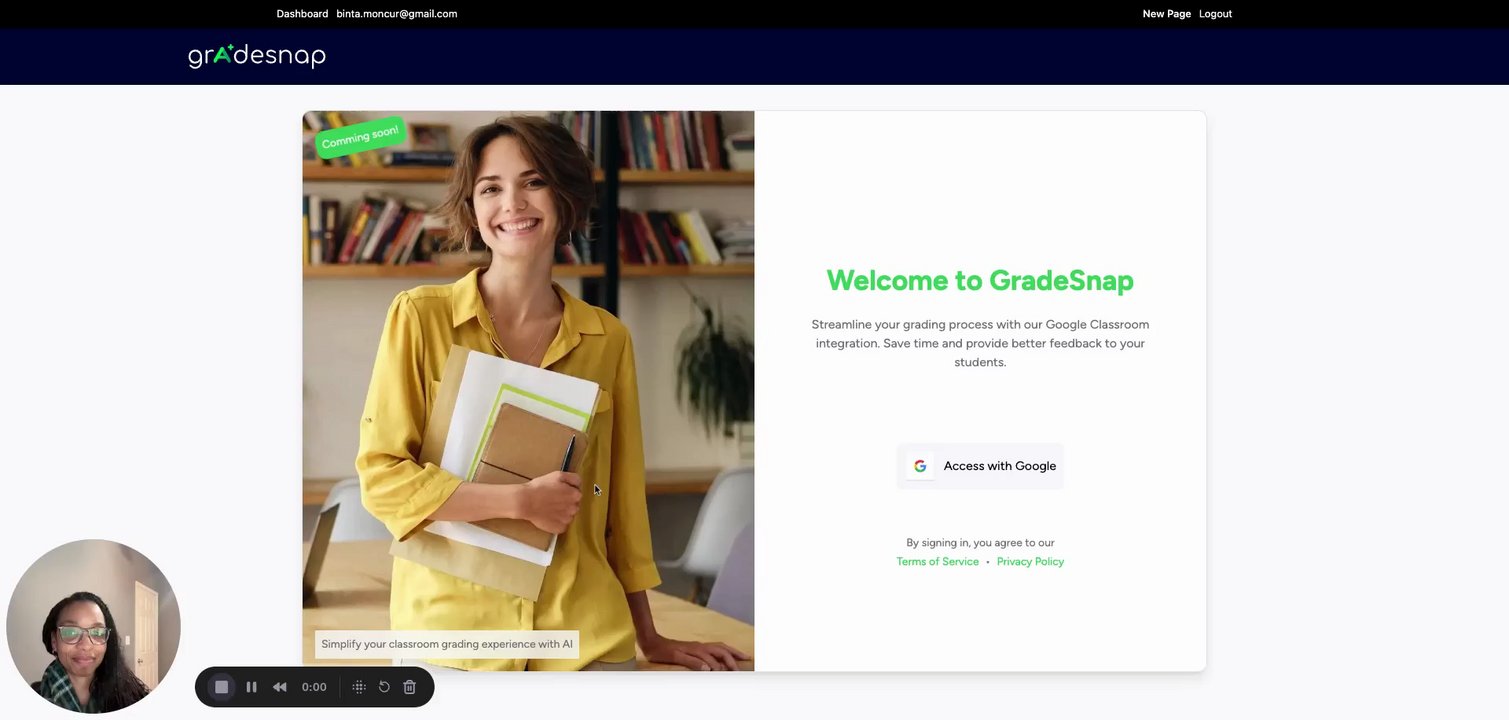The image size is (1509, 720).
Task: Open the Terms of Service link
Action: [937, 562]
